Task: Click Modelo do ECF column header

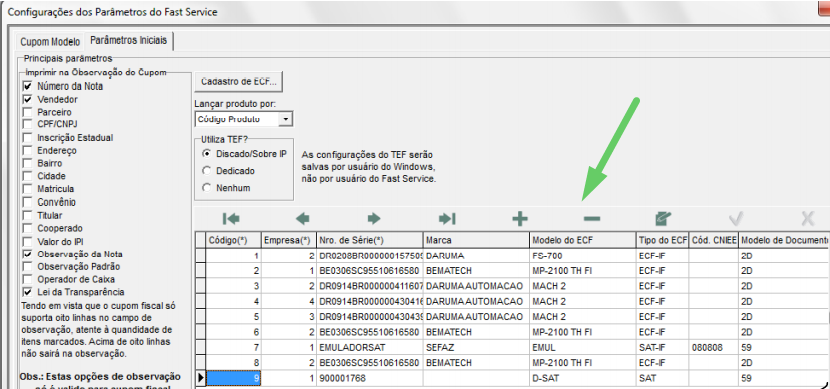Action: (583, 240)
